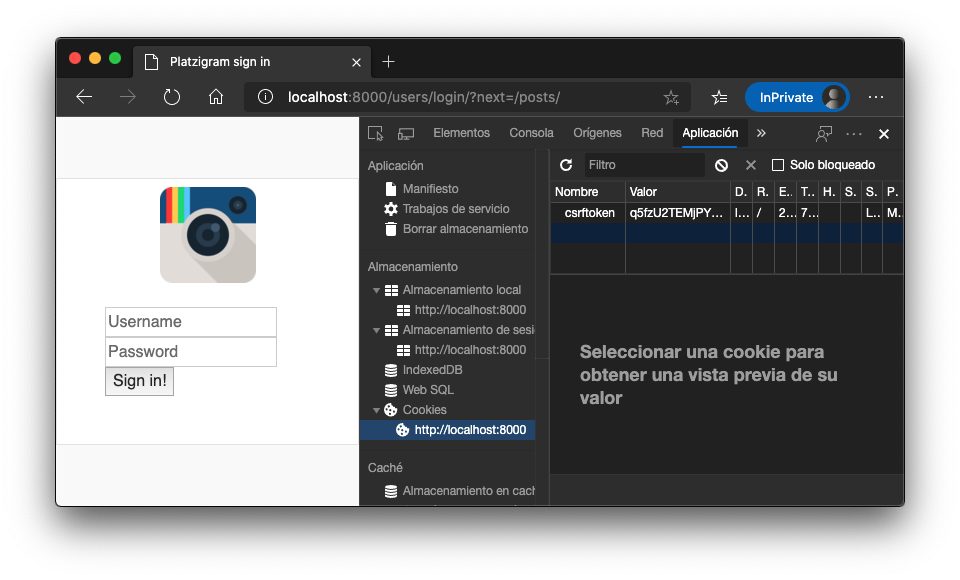Switch to the Orígenes tab
This screenshot has width=960, height=580.
click(x=597, y=133)
